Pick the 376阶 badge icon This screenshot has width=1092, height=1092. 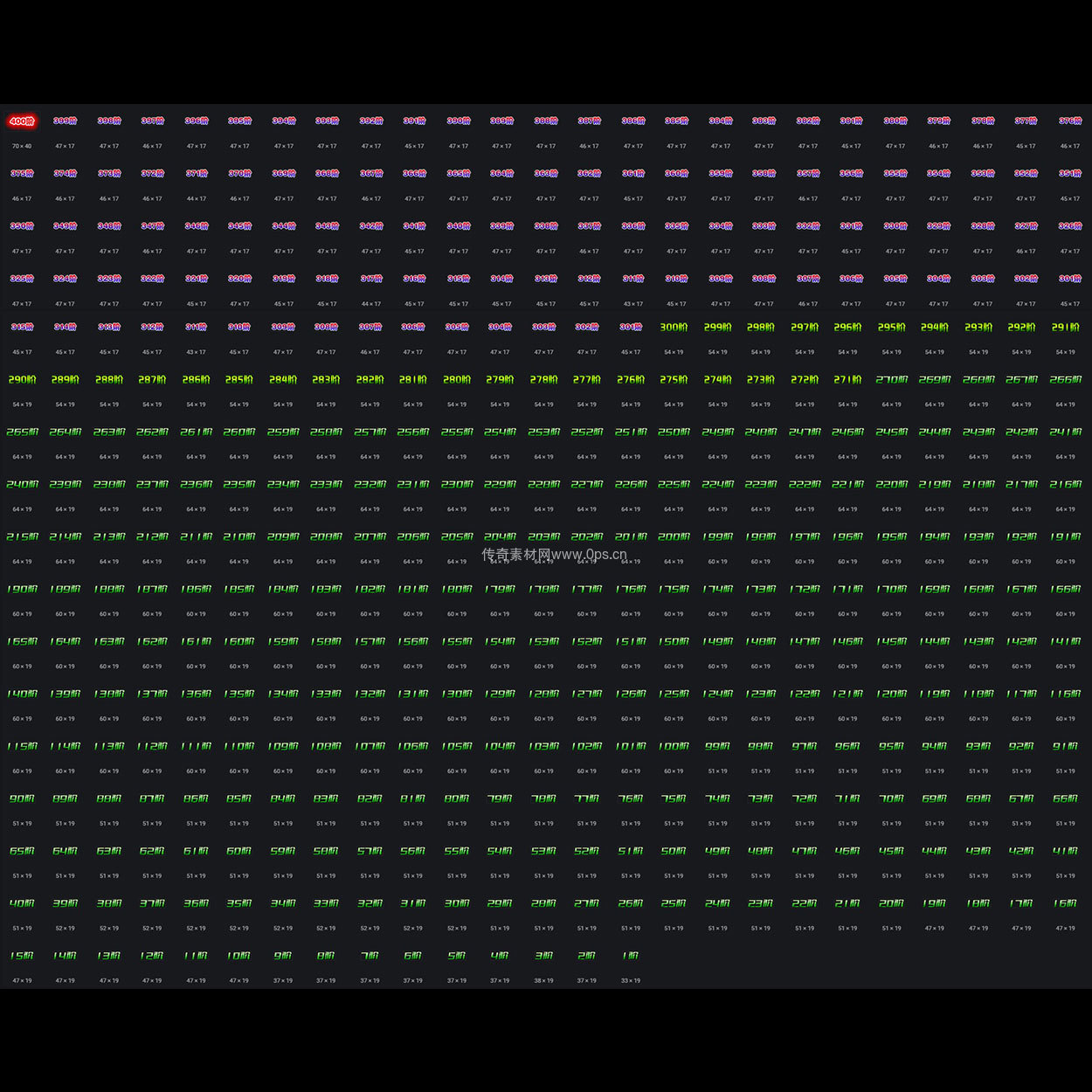click(x=1069, y=121)
